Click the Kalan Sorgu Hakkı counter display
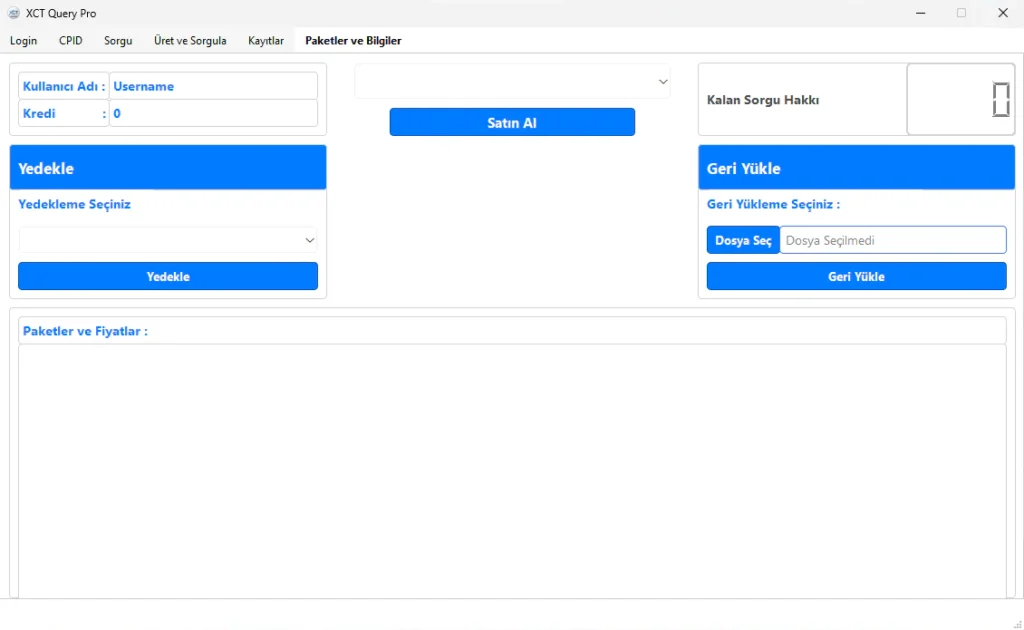1024x630 pixels. point(960,100)
